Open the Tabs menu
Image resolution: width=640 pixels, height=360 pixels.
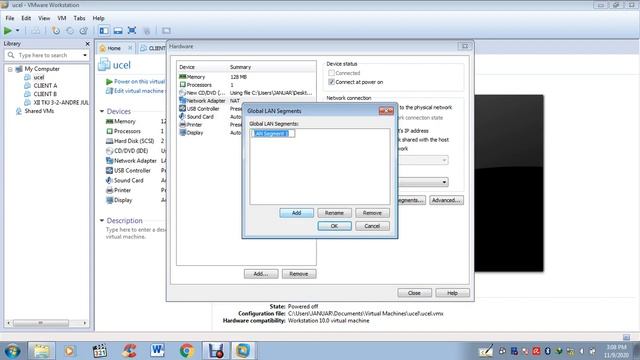point(79,18)
